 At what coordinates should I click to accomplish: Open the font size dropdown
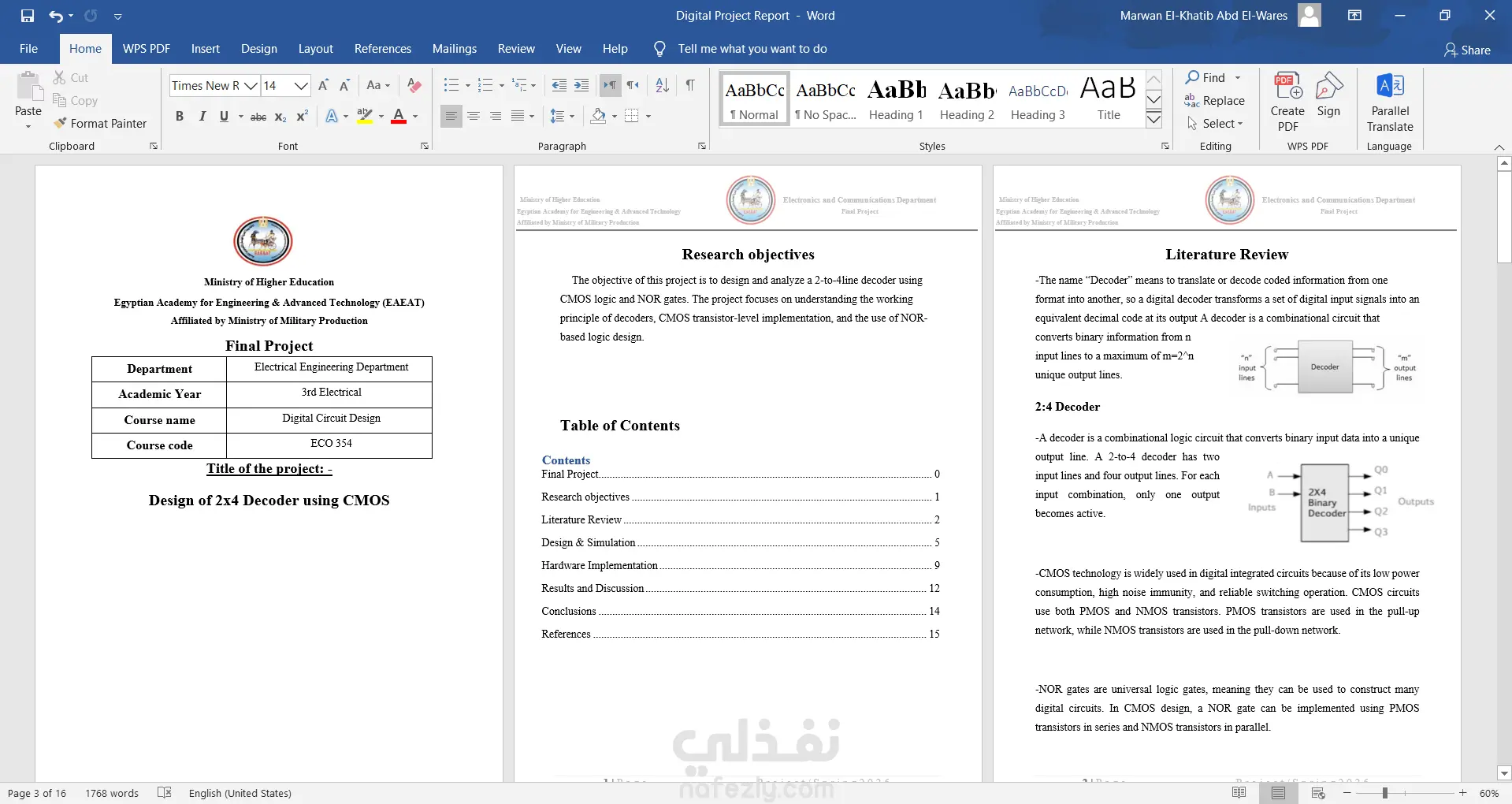point(301,86)
